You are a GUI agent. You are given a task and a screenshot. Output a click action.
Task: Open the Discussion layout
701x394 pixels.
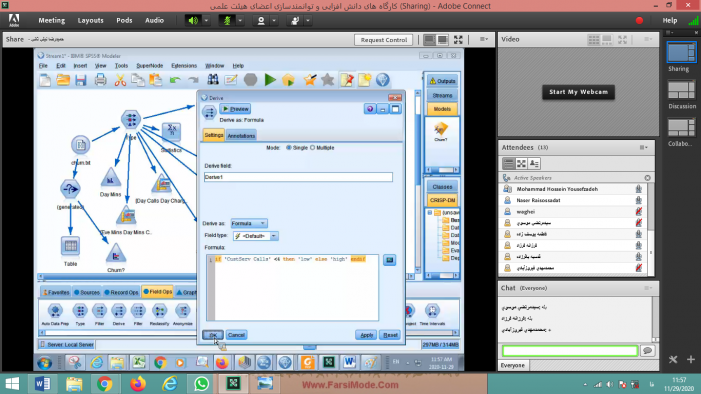click(681, 90)
